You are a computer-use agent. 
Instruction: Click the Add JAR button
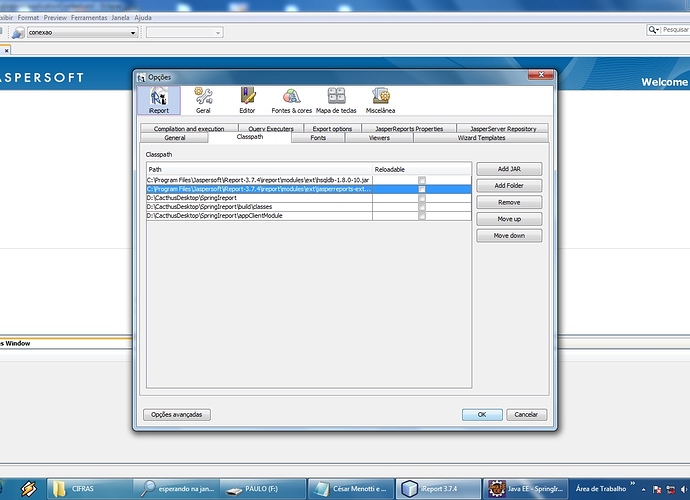(509, 169)
